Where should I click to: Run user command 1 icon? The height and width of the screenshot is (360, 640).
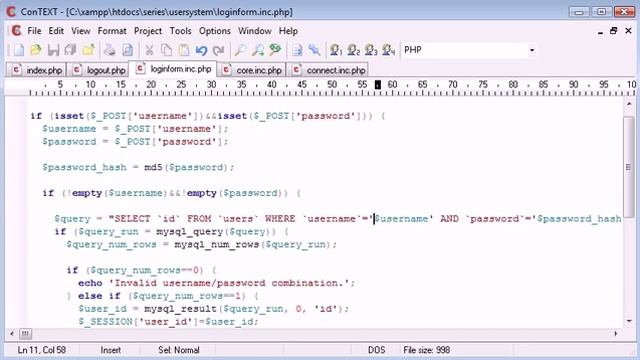(x=336, y=50)
